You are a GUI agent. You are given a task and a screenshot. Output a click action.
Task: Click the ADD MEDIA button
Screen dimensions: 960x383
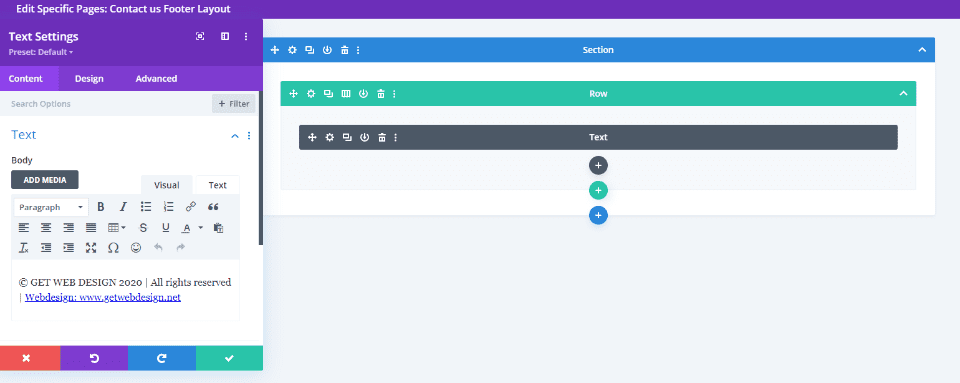[45, 180]
